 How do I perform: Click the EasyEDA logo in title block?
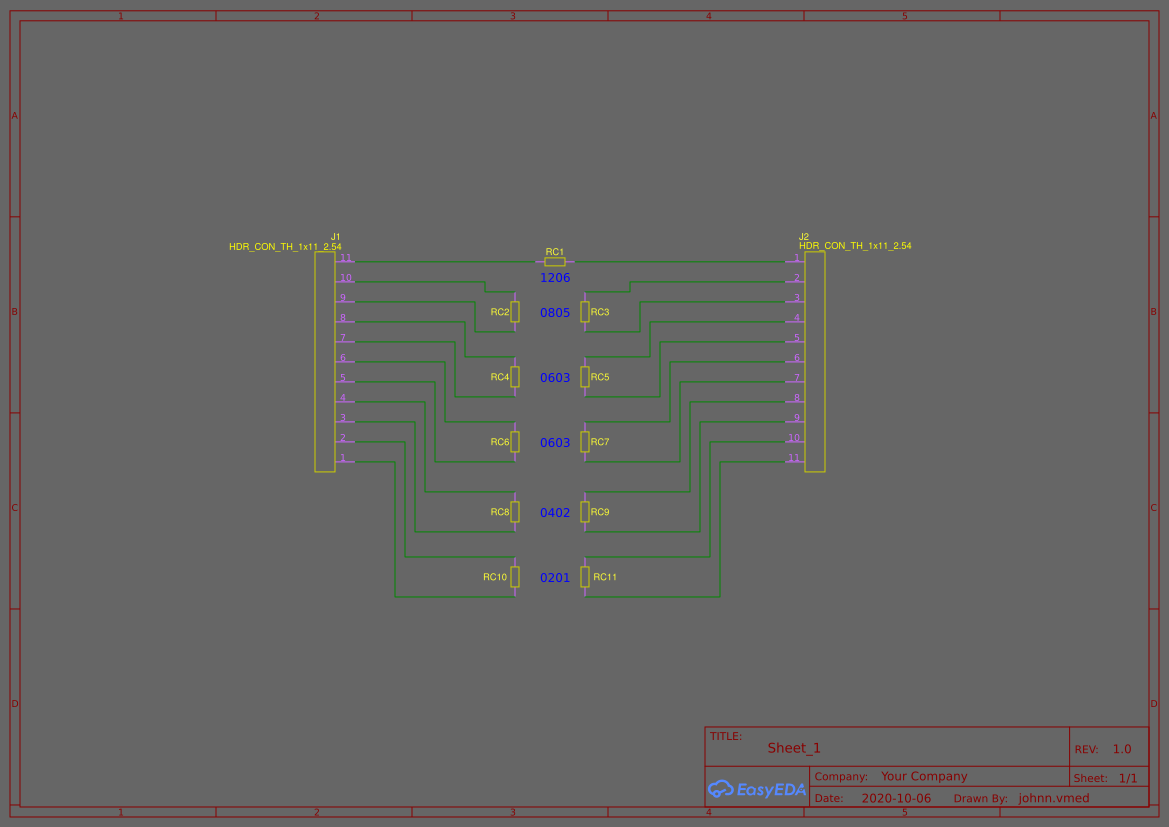(x=756, y=789)
